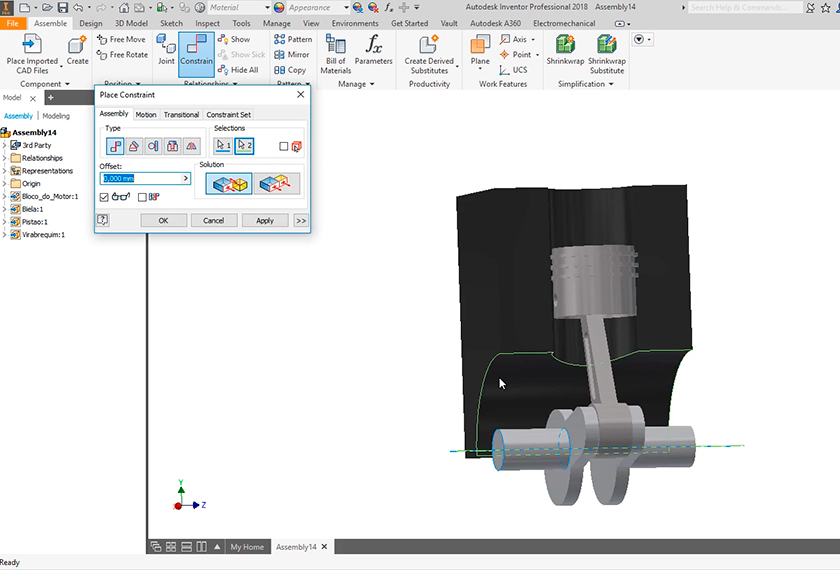840x570 pixels.
Task: Click the Flush solution icon
Action: coord(277,183)
